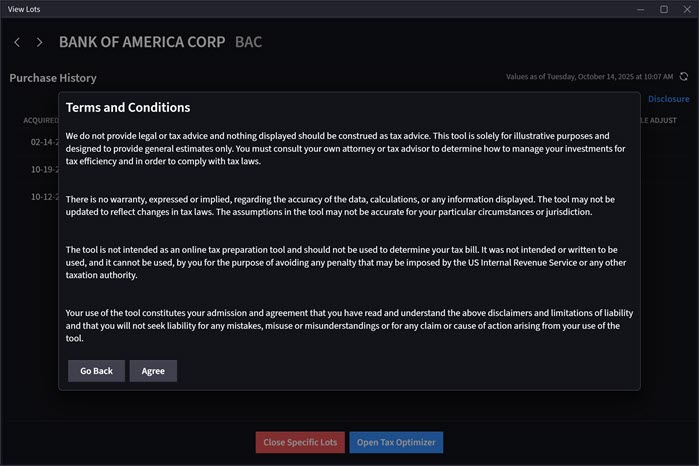Click the BANK OF AMERICA CORP title
This screenshot has height=466, width=699.
(x=142, y=43)
